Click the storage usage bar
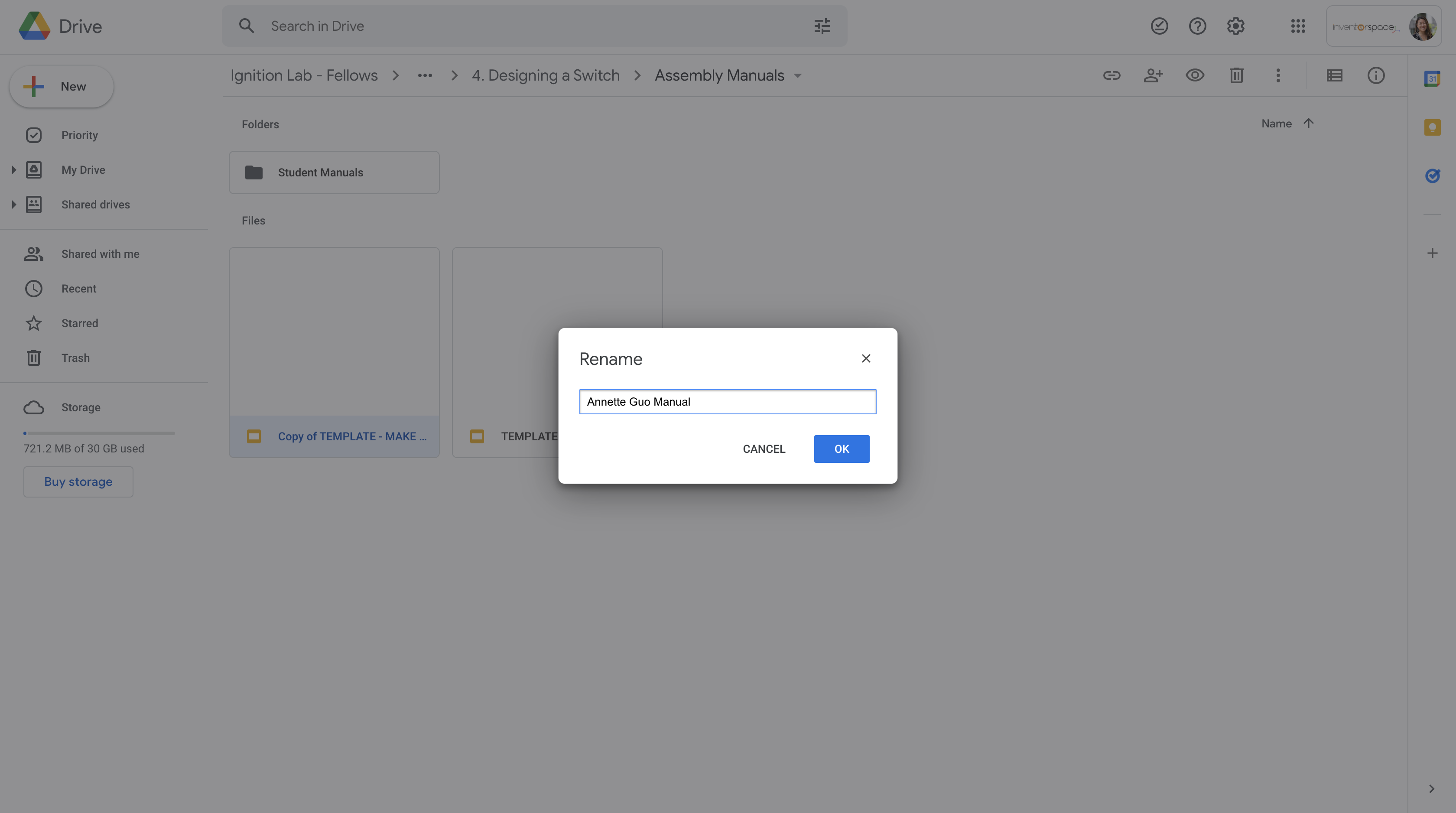 tap(99, 433)
